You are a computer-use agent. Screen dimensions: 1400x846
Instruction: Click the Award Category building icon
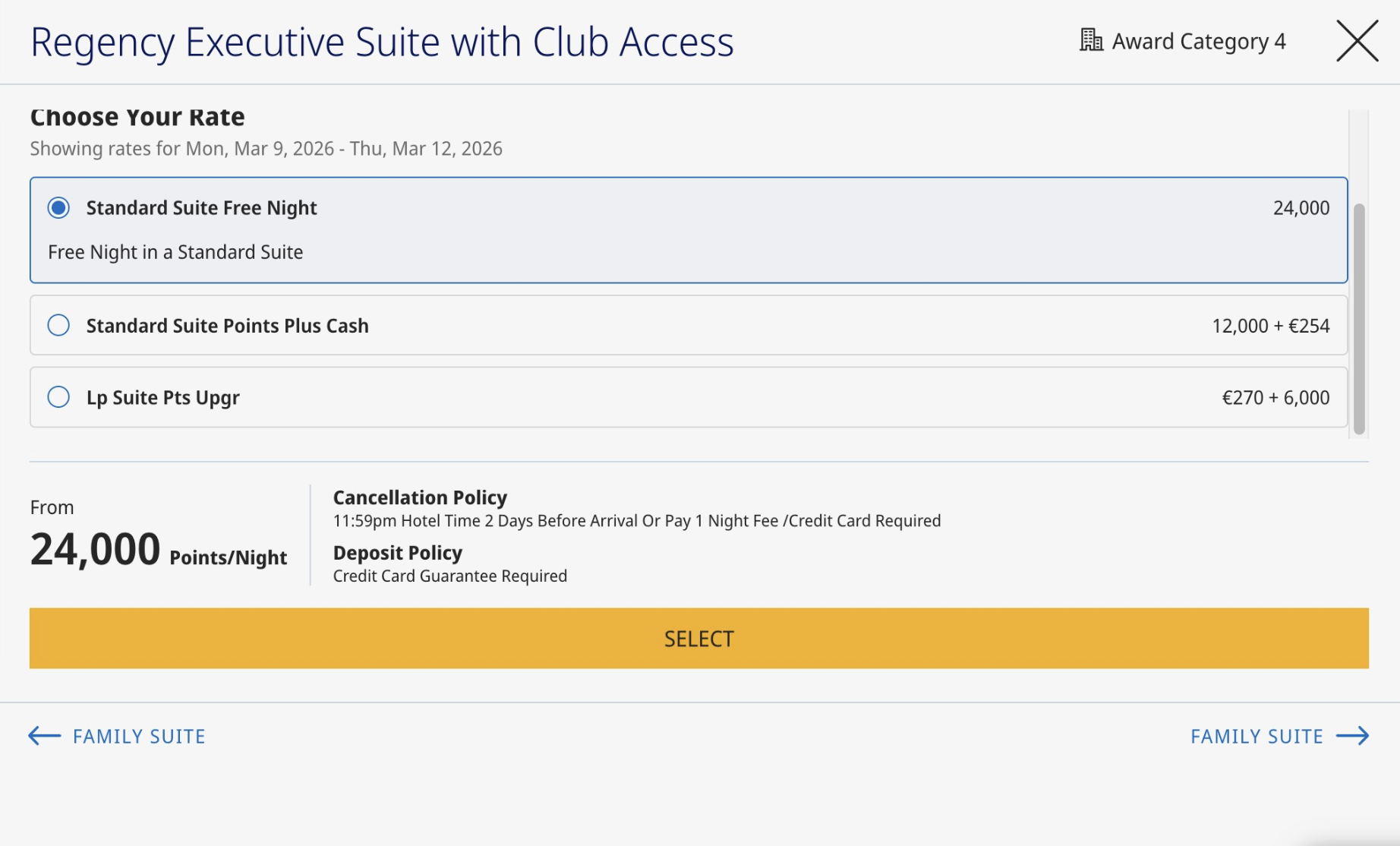tap(1090, 40)
